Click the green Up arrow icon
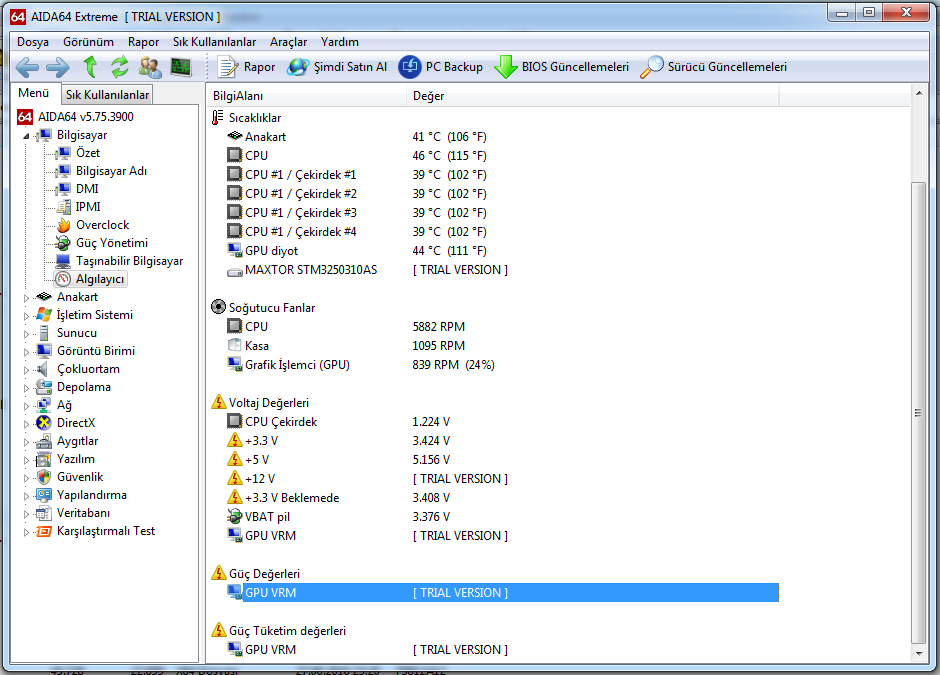940x675 pixels. pos(91,67)
